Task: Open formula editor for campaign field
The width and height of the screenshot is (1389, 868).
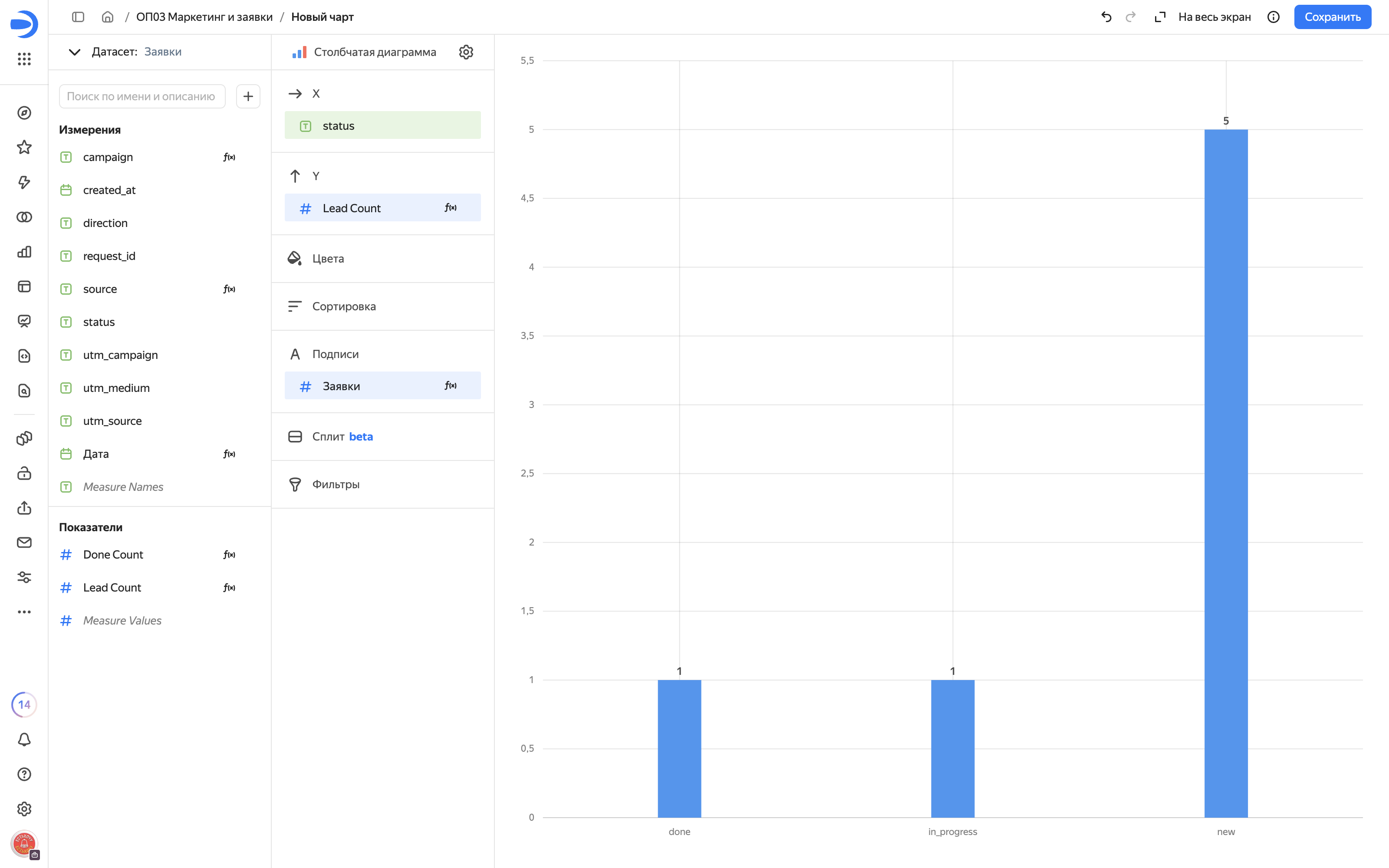Action: tap(229, 157)
